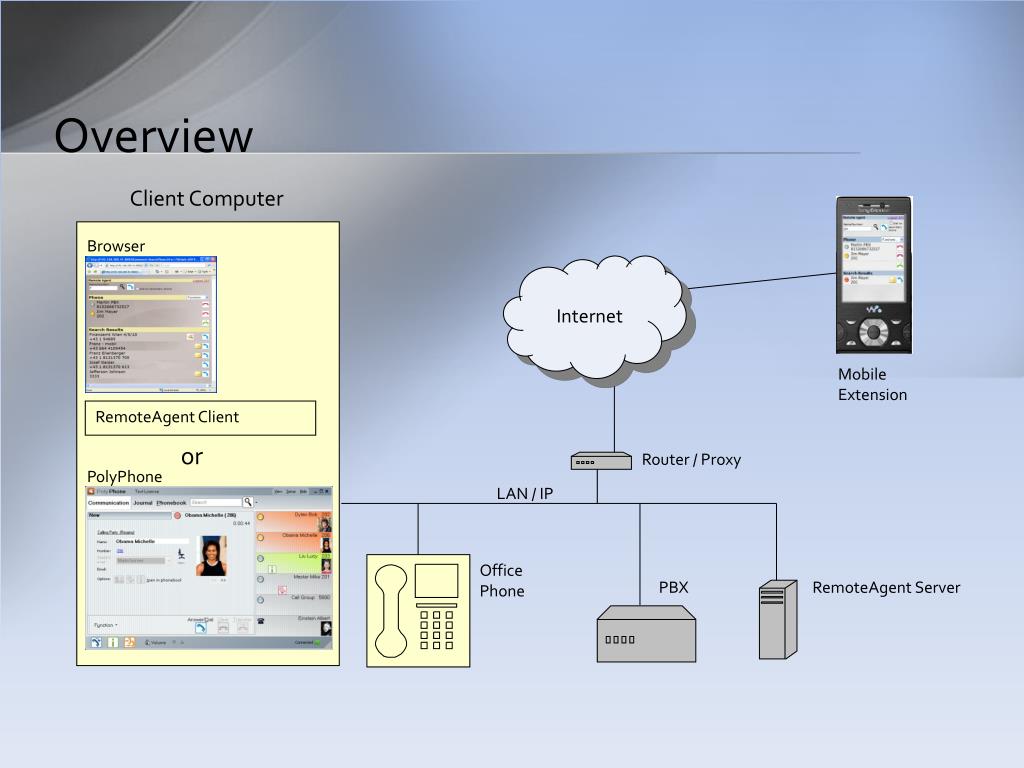The image size is (1024, 768).
Task: Click the browser address bar in the thumbnail
Action: 124,266
